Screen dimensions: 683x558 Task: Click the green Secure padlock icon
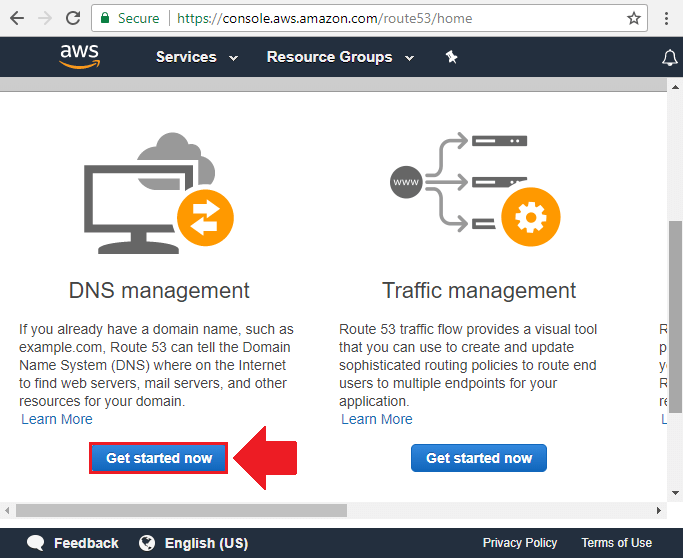(x=105, y=18)
